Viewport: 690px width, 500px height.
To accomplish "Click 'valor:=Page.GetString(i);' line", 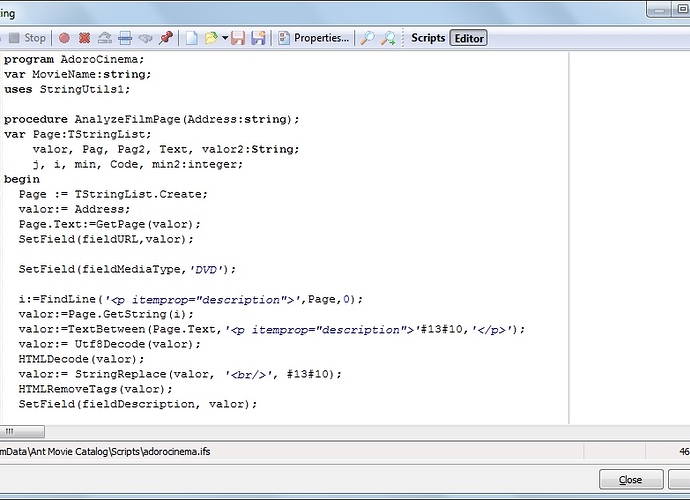I will tap(106, 314).
